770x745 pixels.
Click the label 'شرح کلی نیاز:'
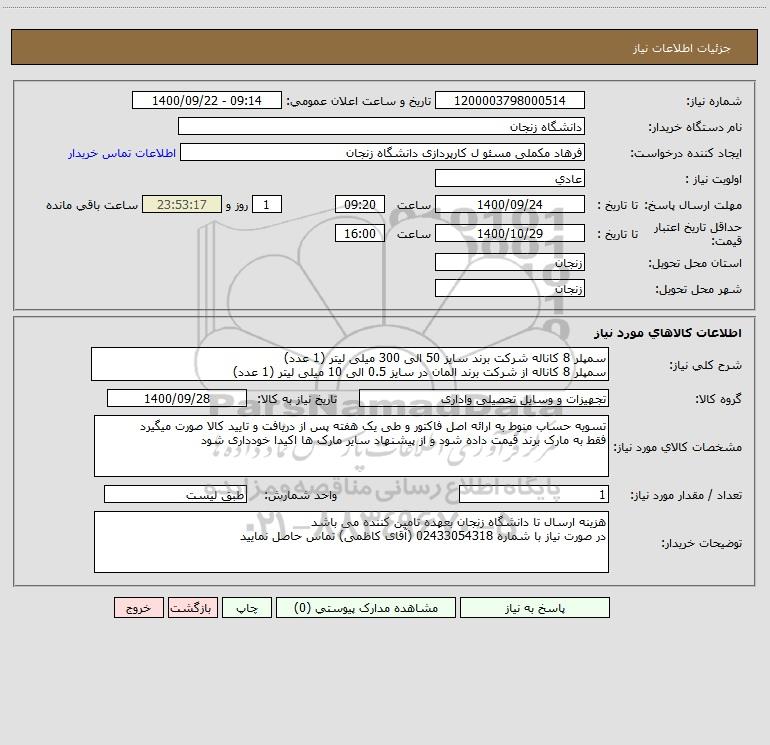pyautogui.click(x=706, y=365)
